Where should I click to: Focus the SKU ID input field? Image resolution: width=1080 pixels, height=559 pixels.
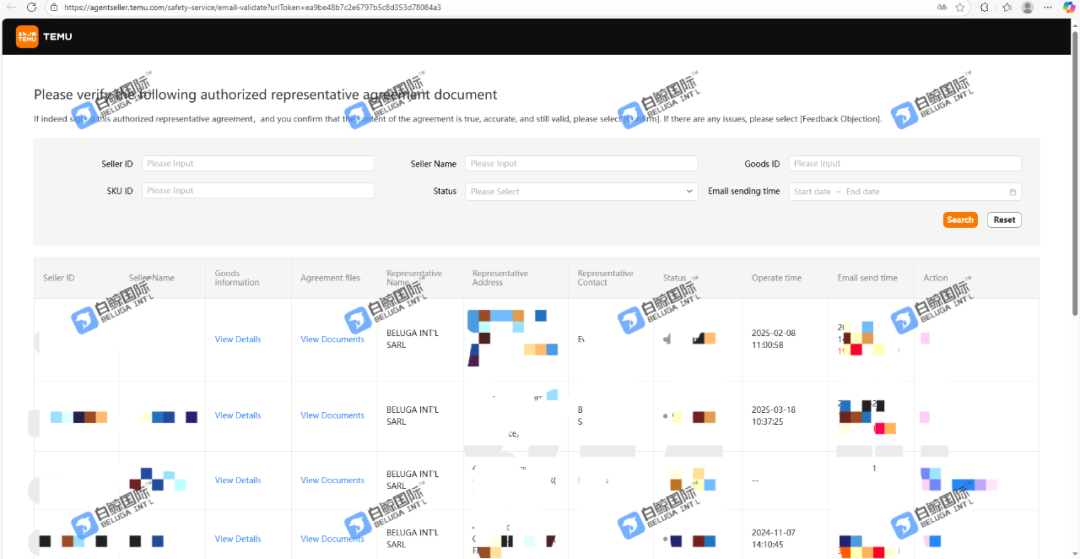click(x=258, y=191)
